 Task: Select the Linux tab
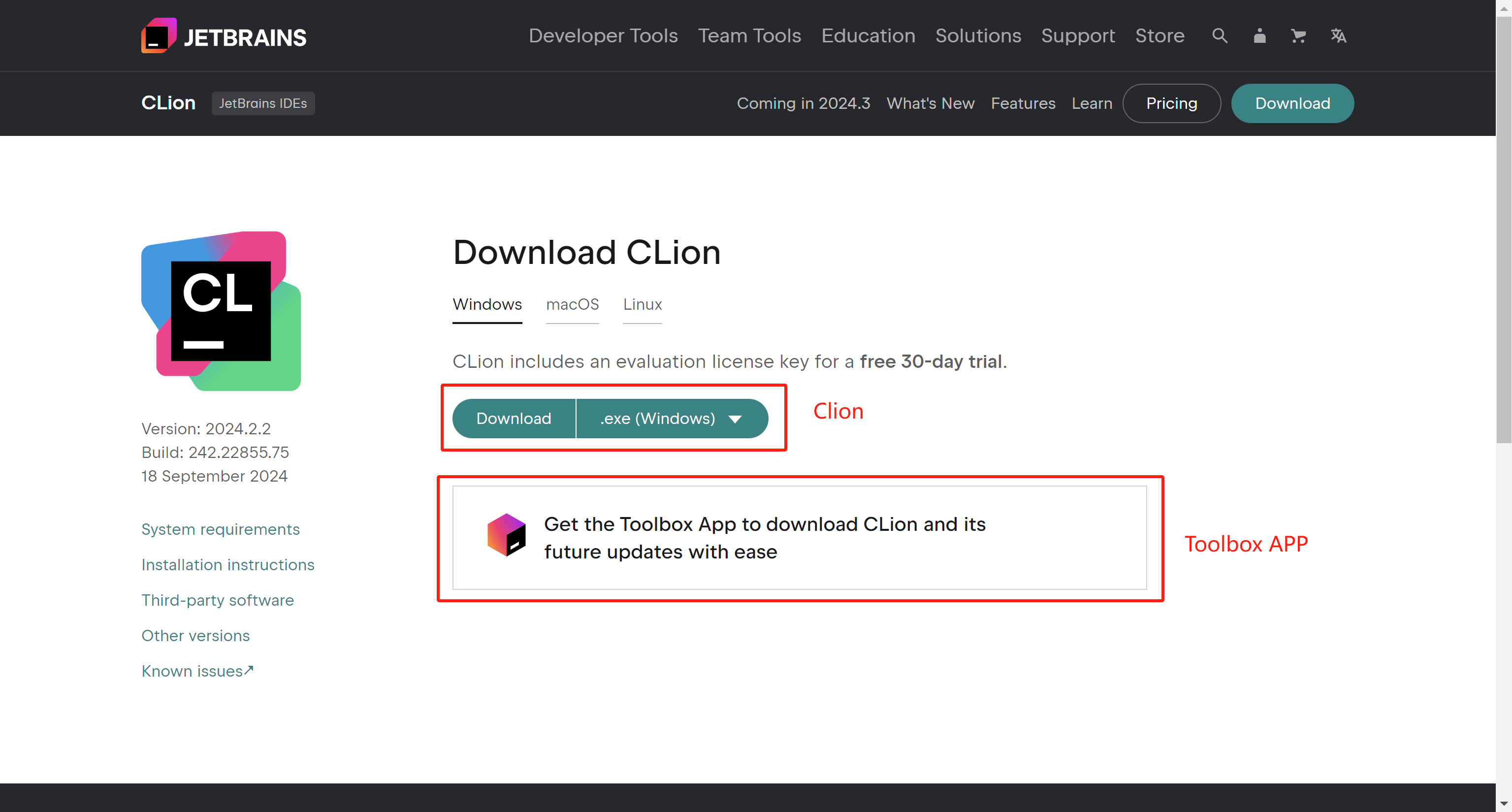pyautogui.click(x=642, y=304)
